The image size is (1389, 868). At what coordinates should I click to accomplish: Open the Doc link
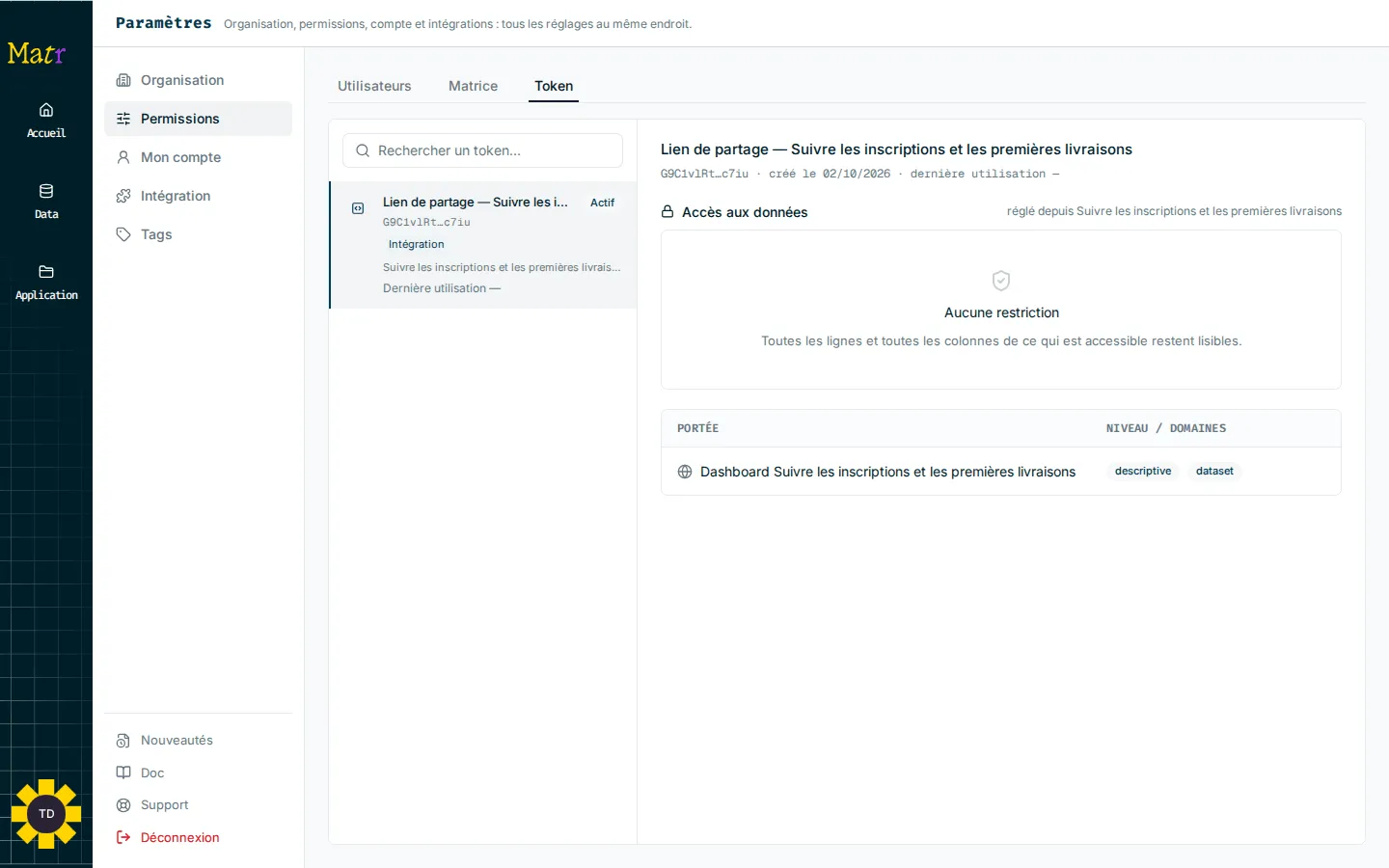click(198, 773)
